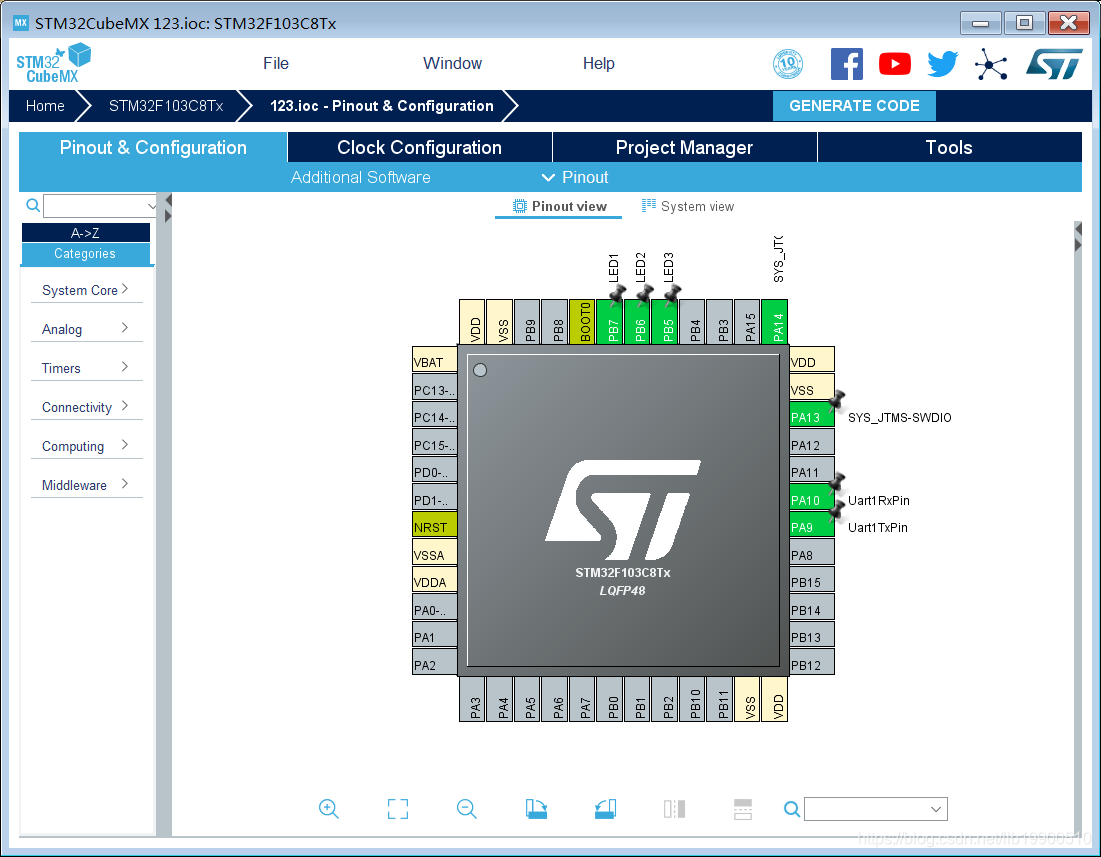Click the pushpin on PB7 LED1 pin
The image size is (1101, 857).
tap(617, 294)
